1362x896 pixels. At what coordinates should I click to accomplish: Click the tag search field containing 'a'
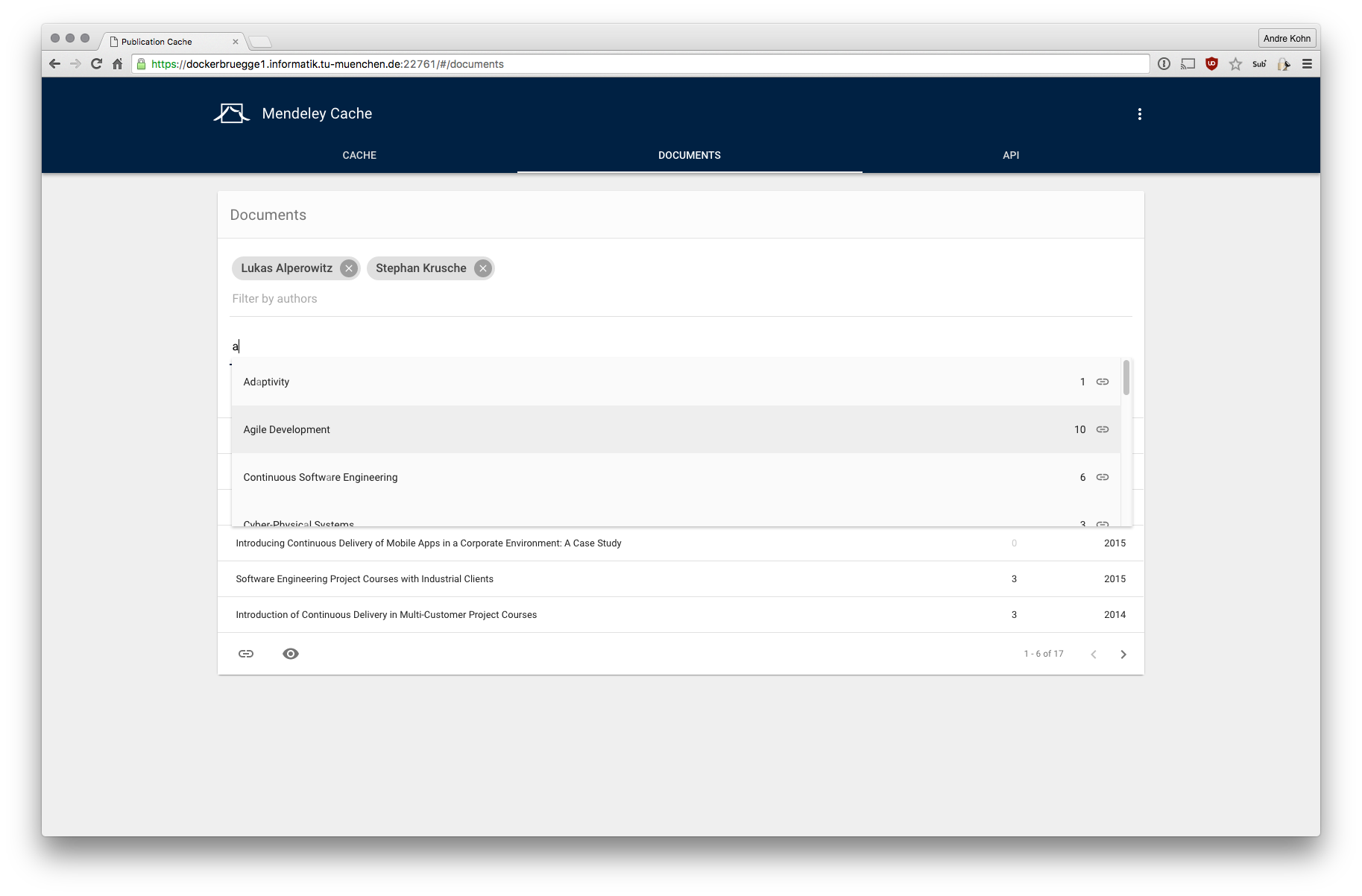681,346
